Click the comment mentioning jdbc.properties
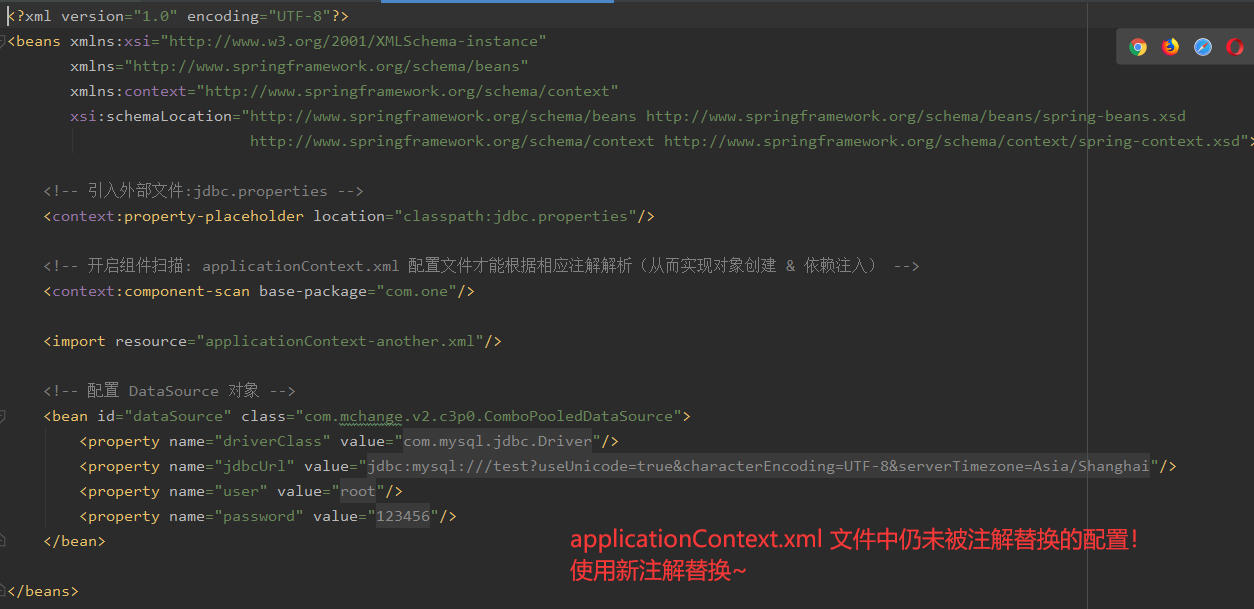The height and width of the screenshot is (609, 1254). click(x=203, y=191)
